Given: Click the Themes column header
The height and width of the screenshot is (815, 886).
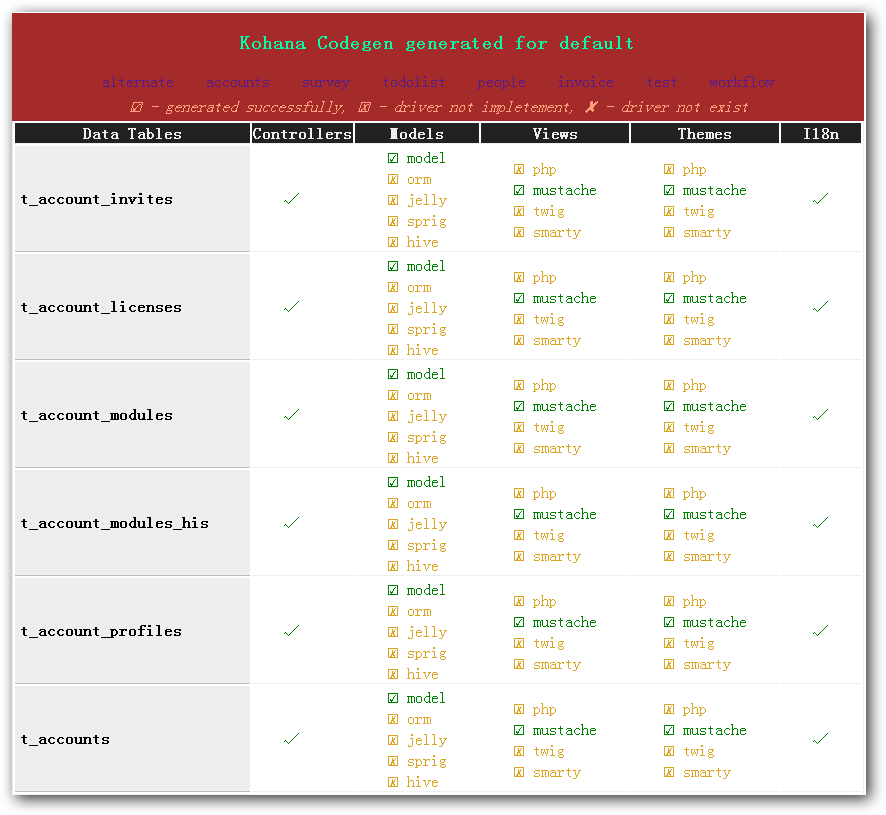Looking at the screenshot, I should click(x=705, y=134).
